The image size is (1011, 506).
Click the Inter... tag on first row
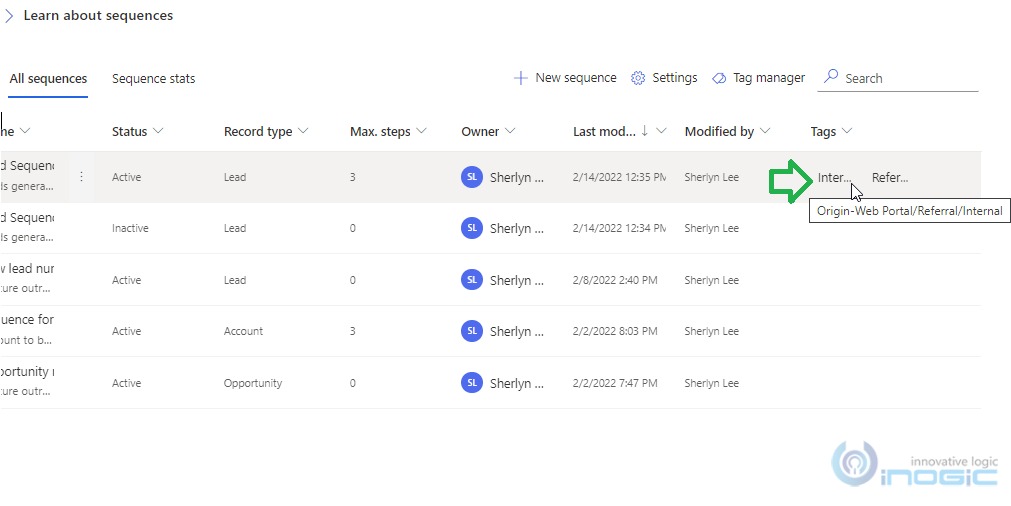point(834,178)
